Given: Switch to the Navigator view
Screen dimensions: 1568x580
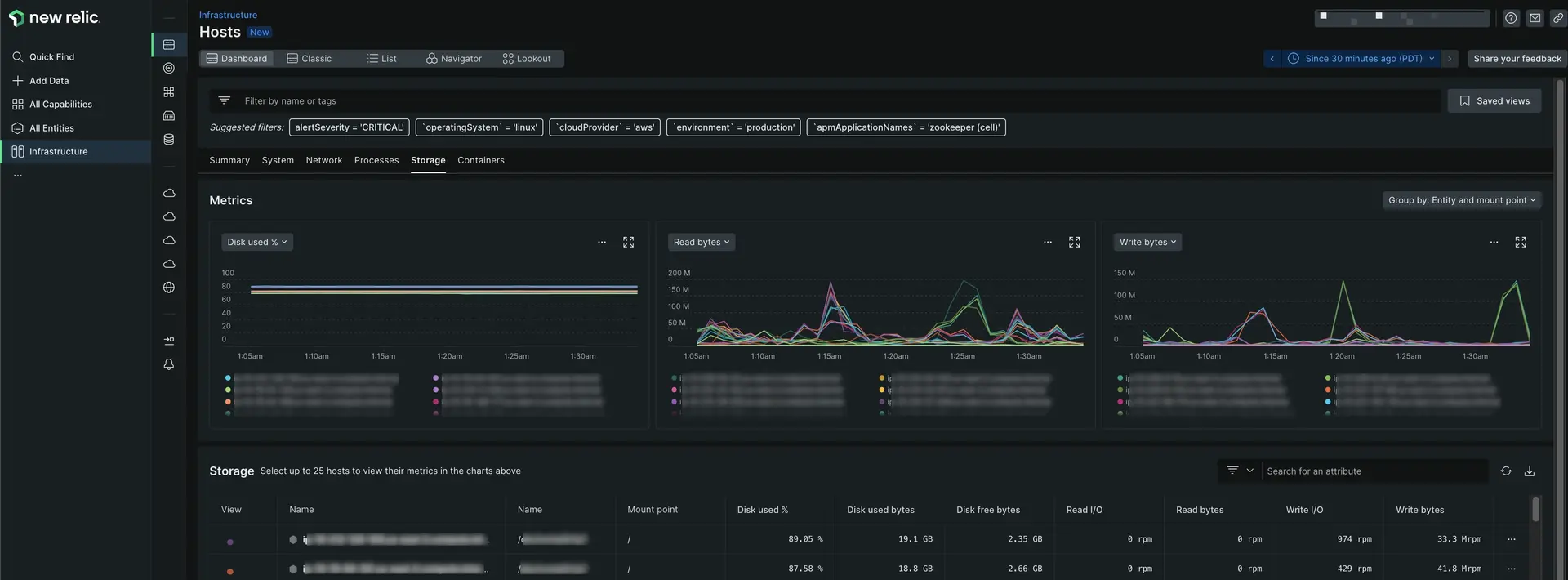Looking at the screenshot, I should point(453,59).
